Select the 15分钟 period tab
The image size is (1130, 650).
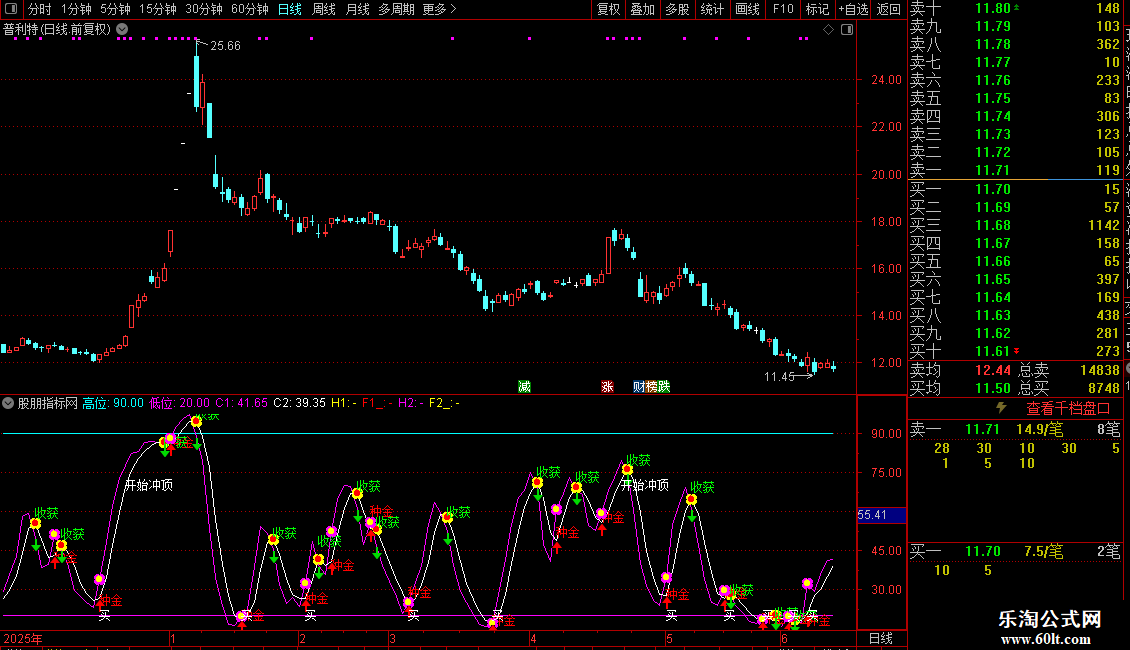tap(158, 9)
